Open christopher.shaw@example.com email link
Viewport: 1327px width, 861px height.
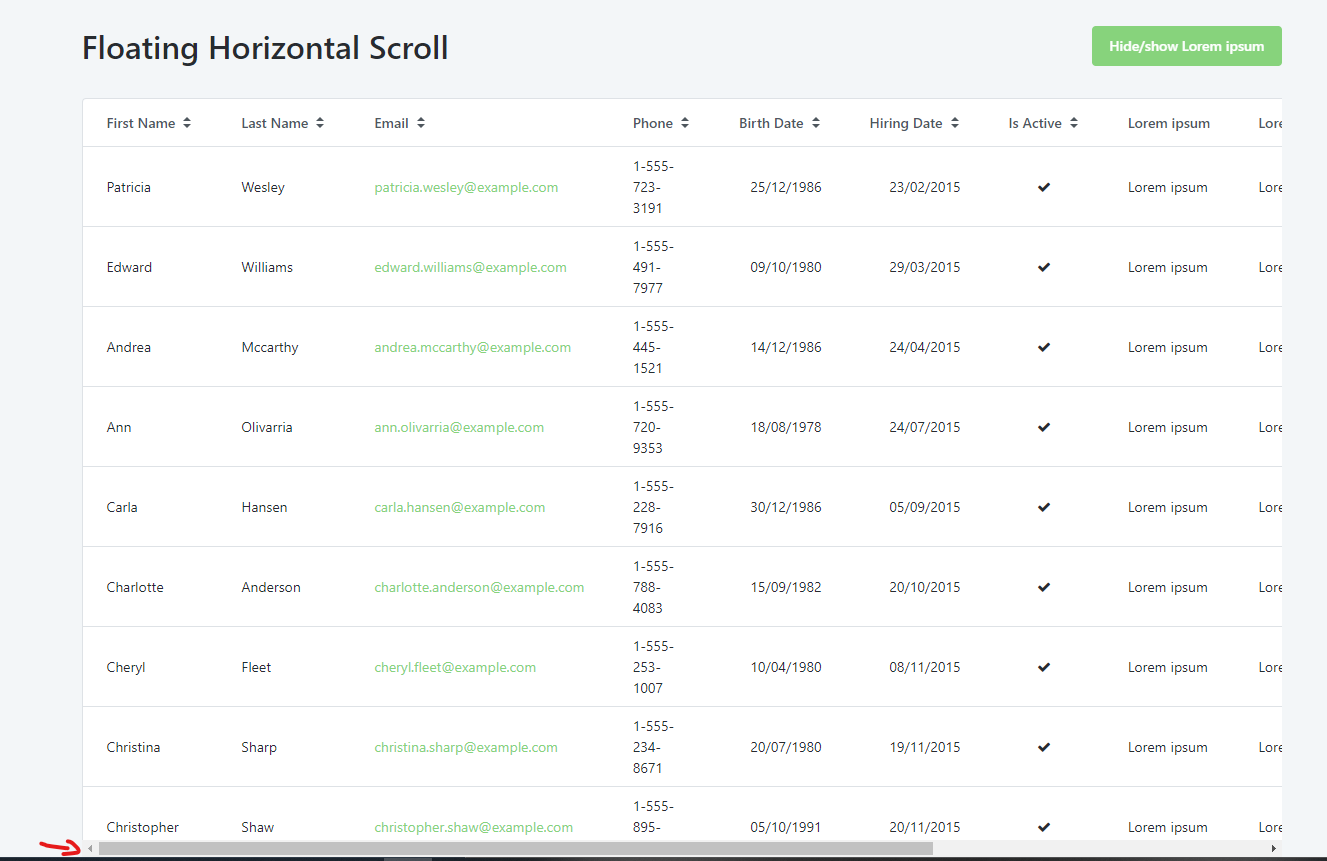(474, 827)
